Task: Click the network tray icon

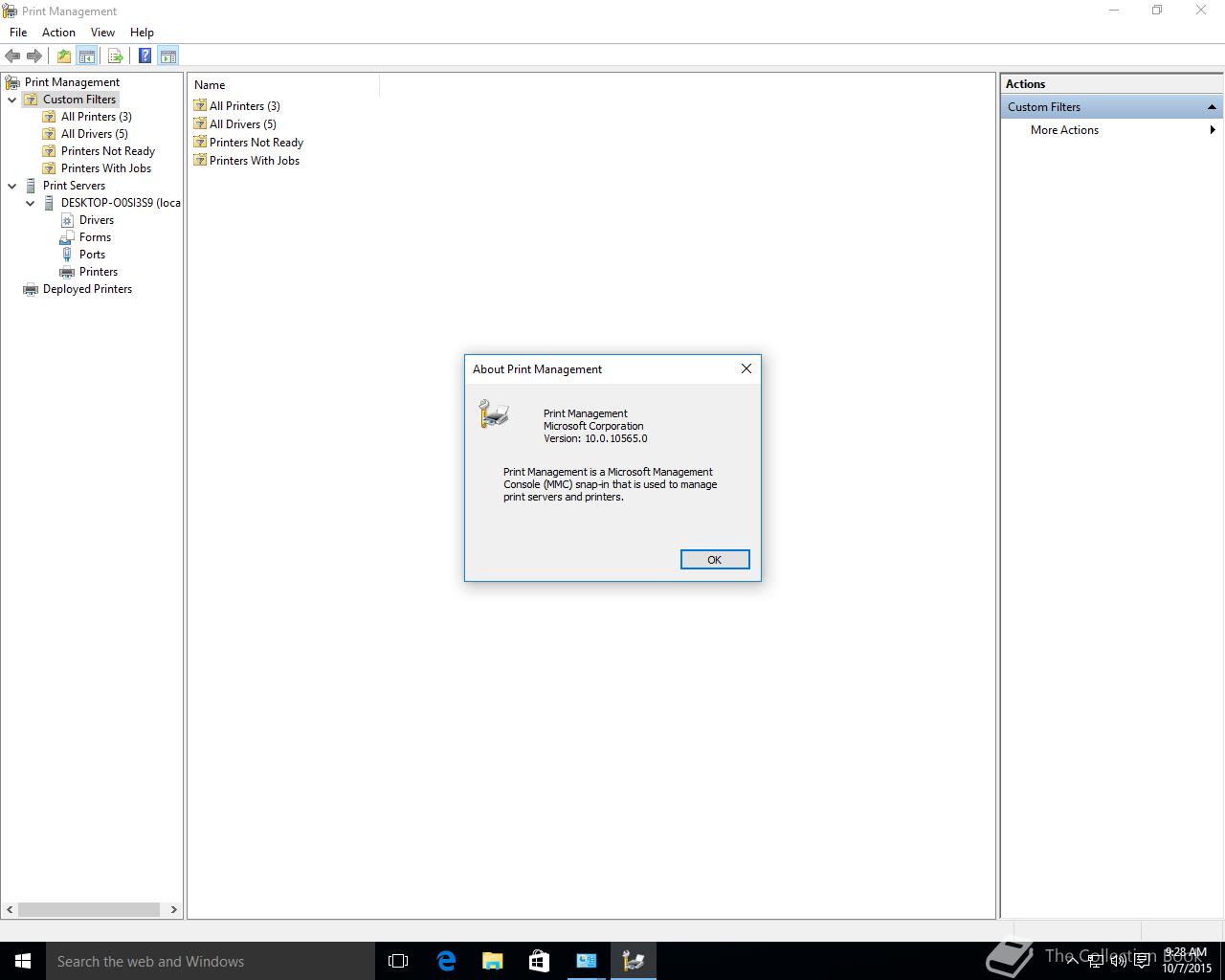Action: tap(1095, 960)
